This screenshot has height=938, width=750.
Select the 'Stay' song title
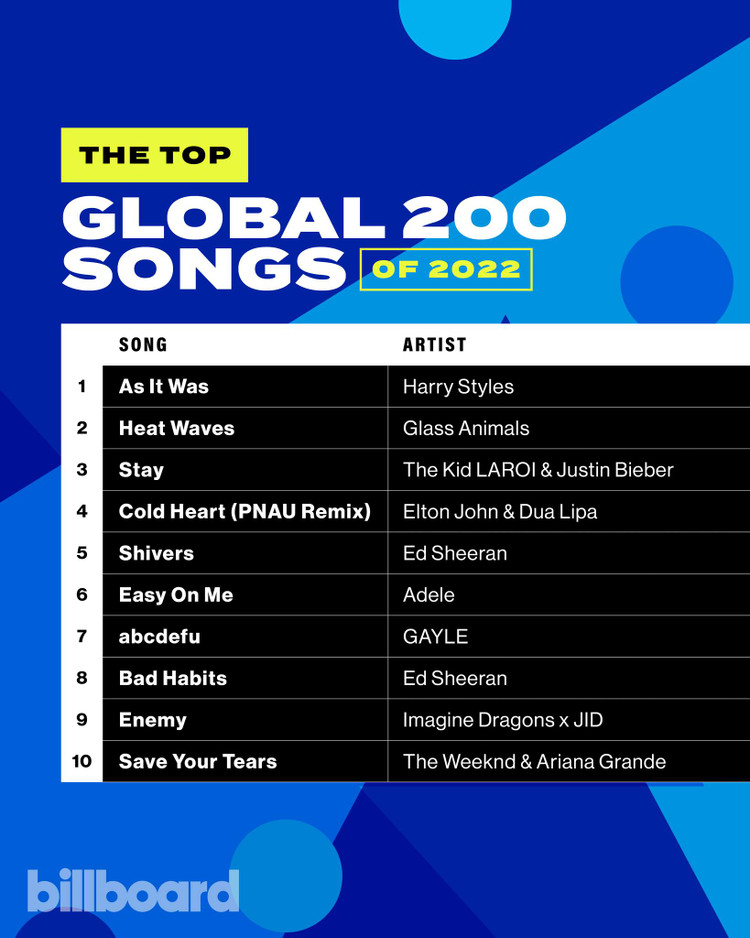(x=141, y=470)
